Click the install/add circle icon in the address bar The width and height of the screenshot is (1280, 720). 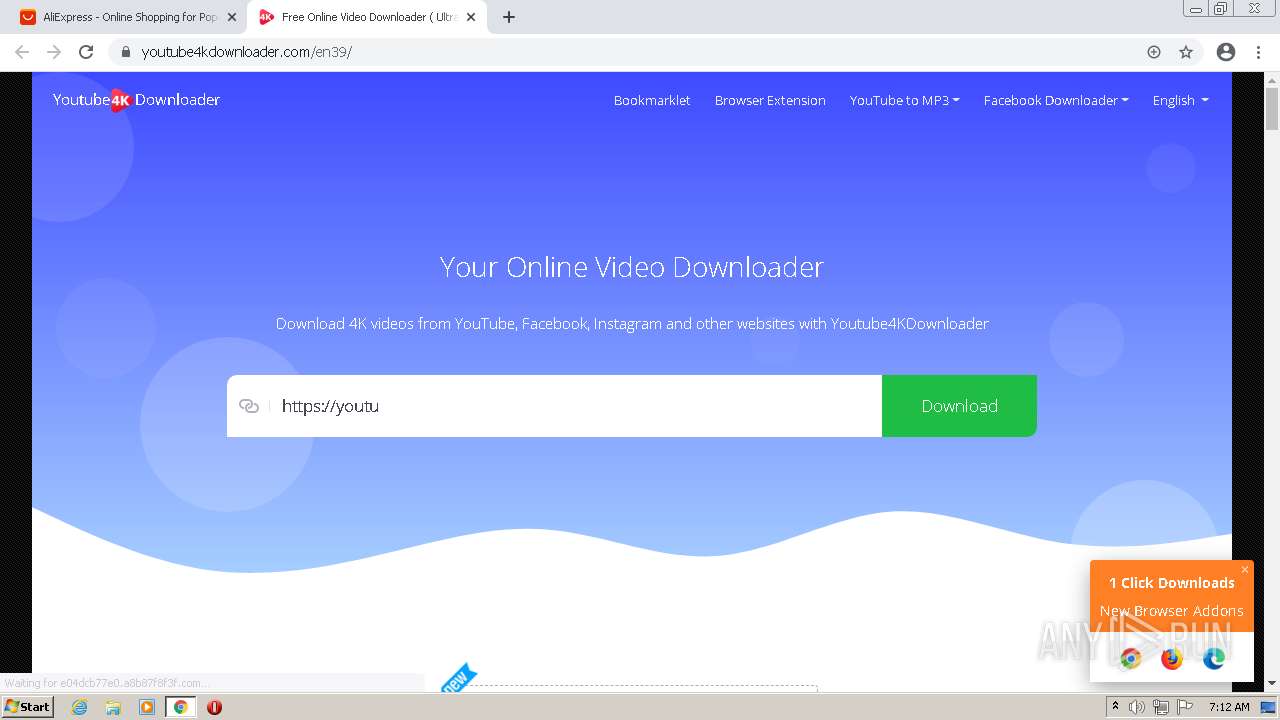(1154, 52)
